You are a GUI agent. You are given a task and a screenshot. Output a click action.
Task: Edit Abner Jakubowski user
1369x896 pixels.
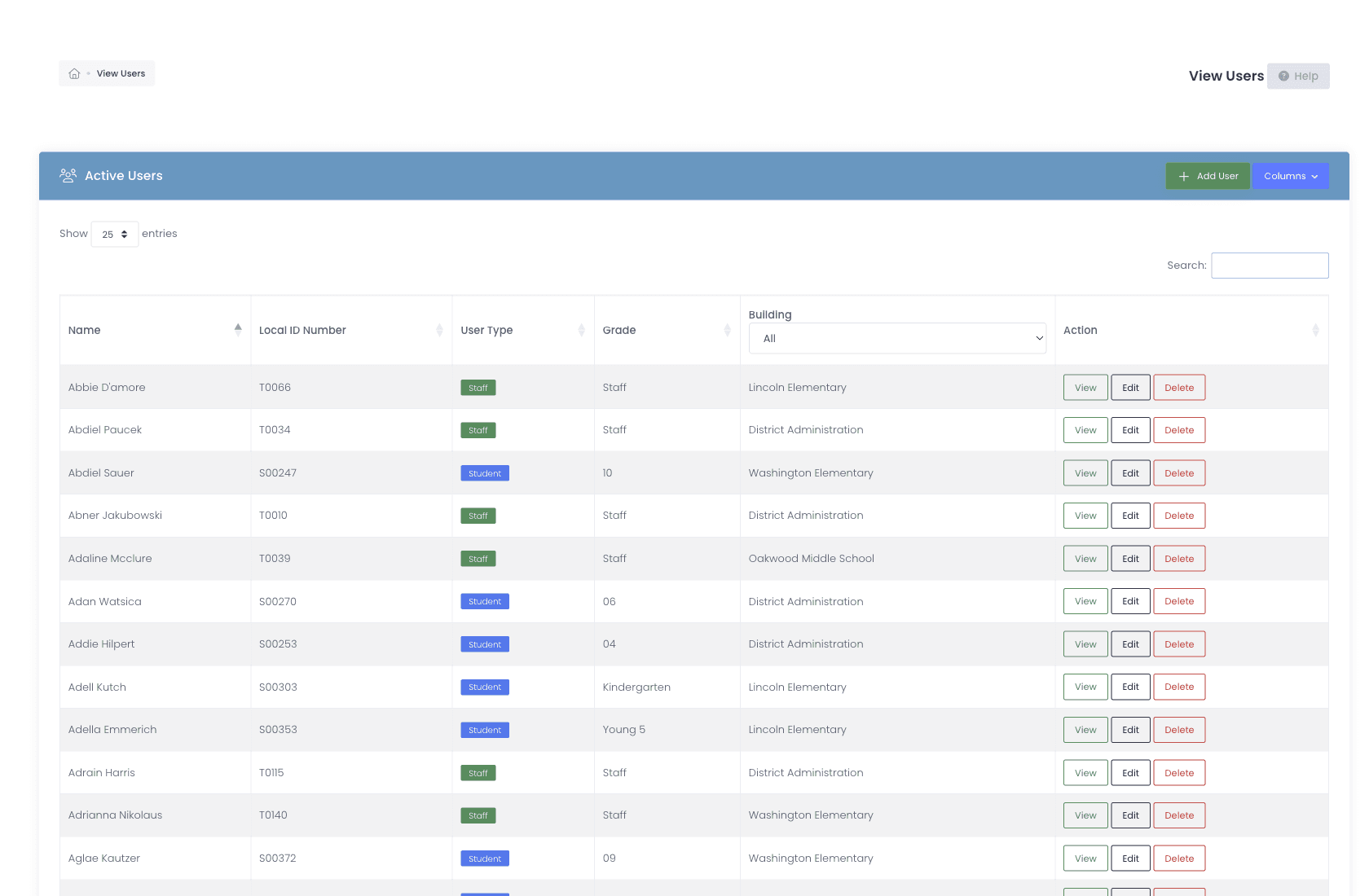pos(1130,516)
